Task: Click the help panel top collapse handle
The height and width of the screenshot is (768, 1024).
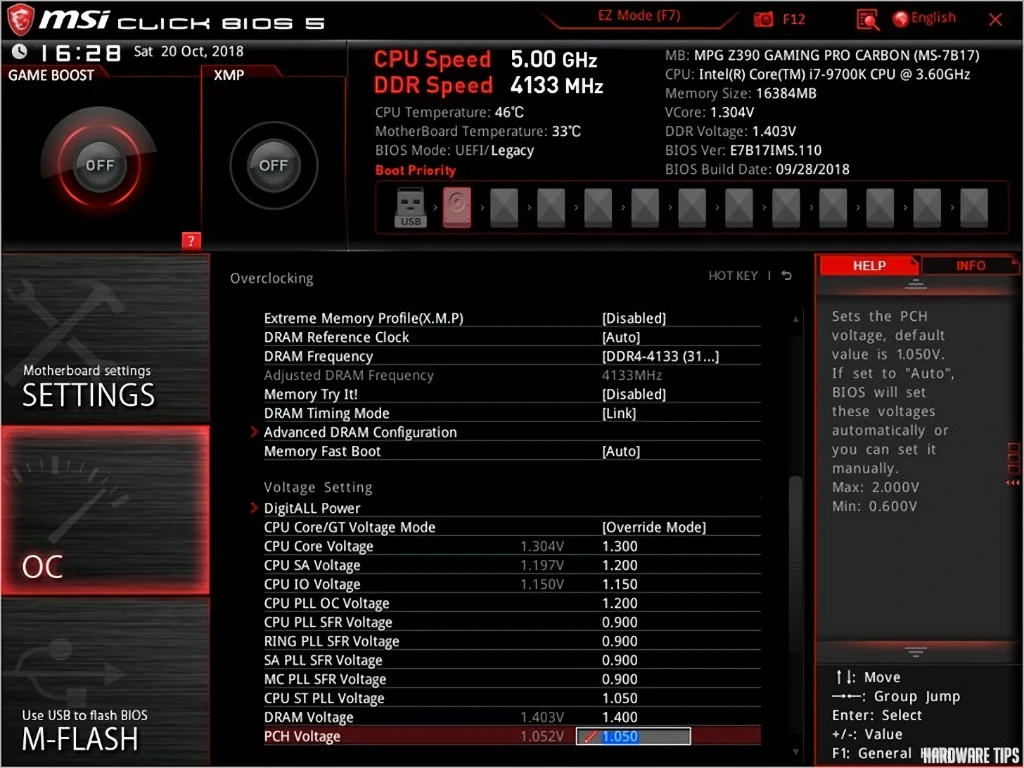Action: [916, 283]
